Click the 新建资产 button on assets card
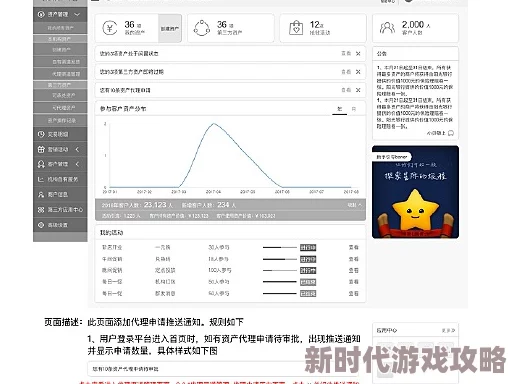 click(x=170, y=29)
